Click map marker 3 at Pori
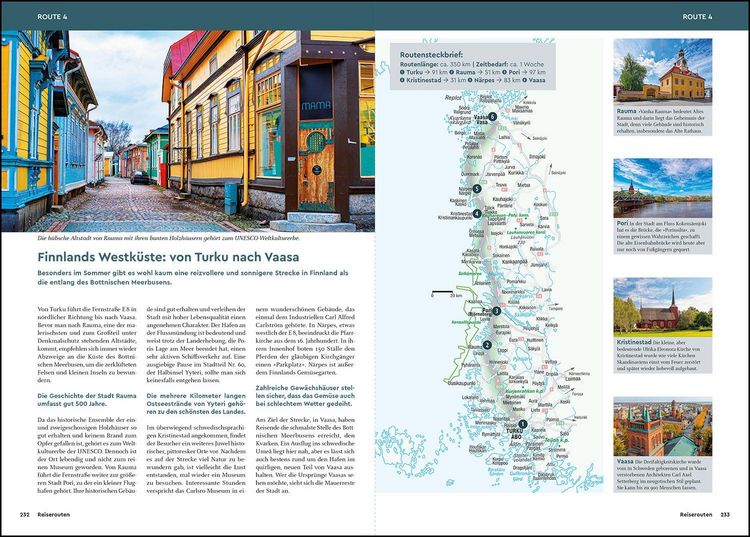The height and width of the screenshot is (537, 750). click(496, 311)
